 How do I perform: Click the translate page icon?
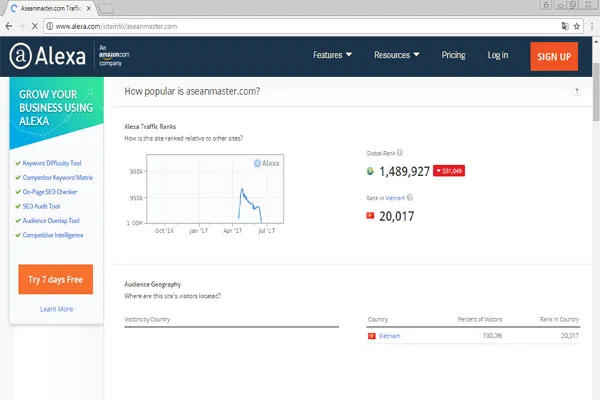(x=565, y=26)
